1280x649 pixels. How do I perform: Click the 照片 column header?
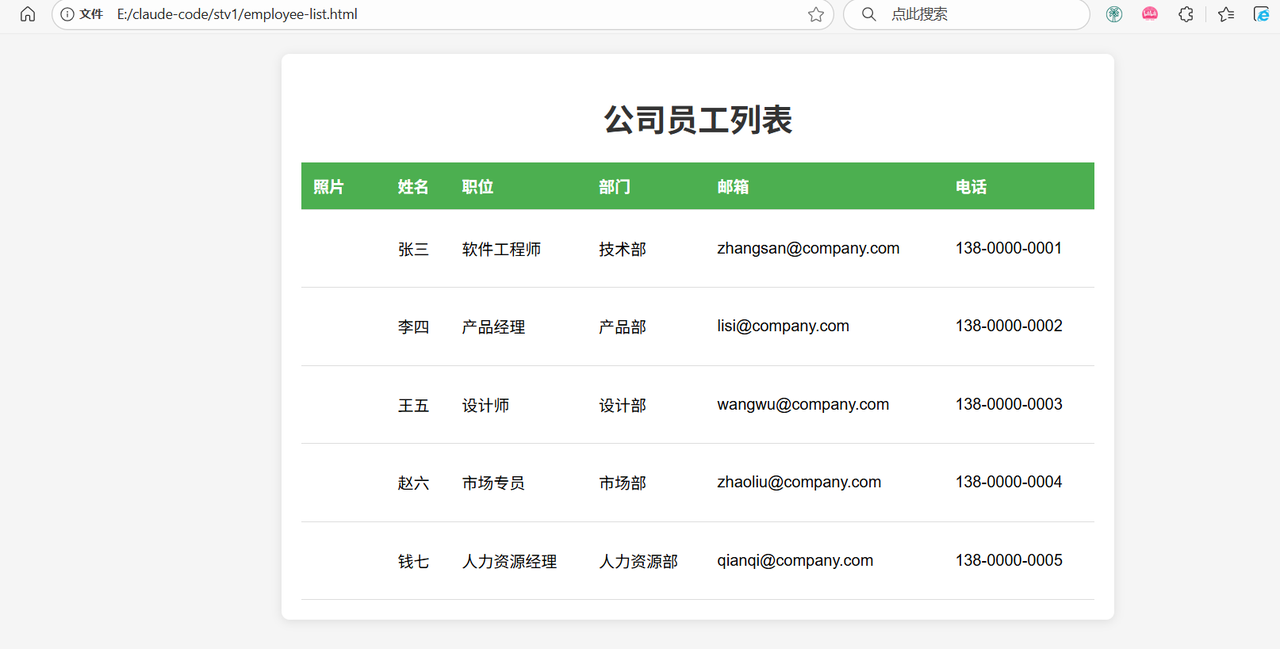click(x=328, y=187)
